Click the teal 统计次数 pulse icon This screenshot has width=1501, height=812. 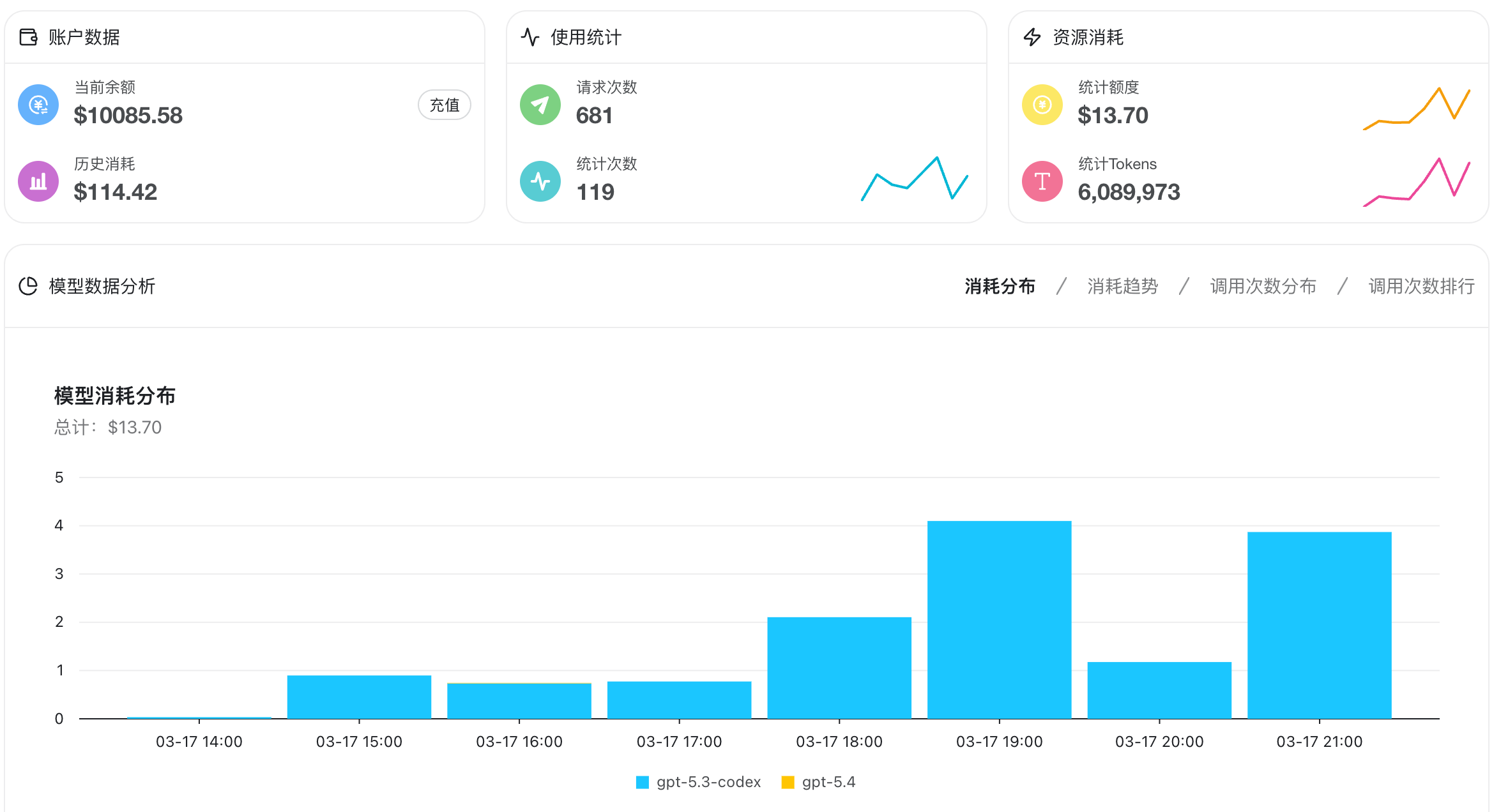540,181
